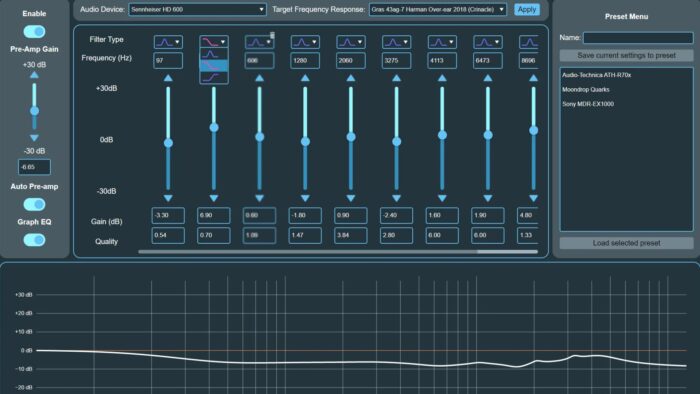Click the down arrow above the 0.90 gain field
Viewport: 700px width, 394px height.
coord(351,198)
